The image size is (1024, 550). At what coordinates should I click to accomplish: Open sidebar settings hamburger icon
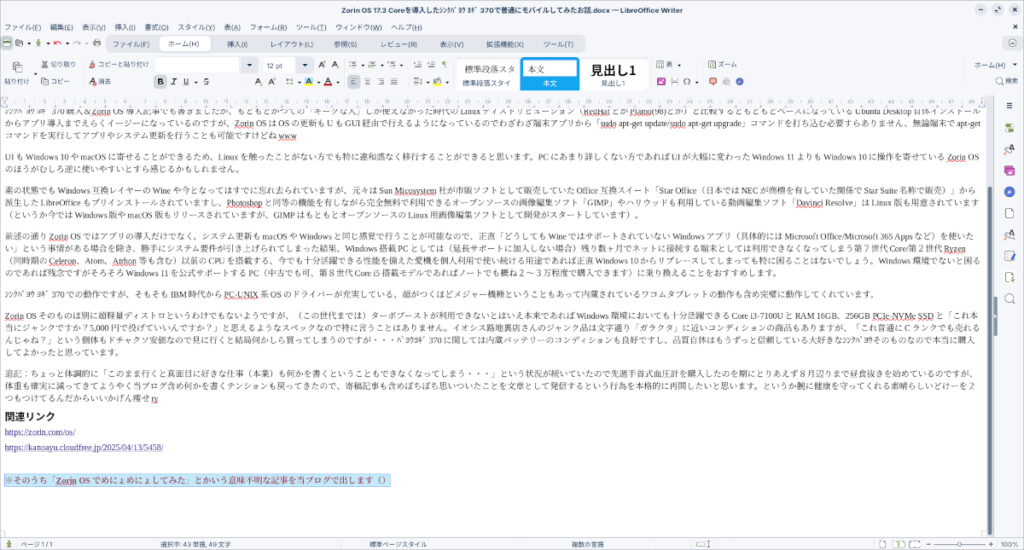pos(1010,106)
